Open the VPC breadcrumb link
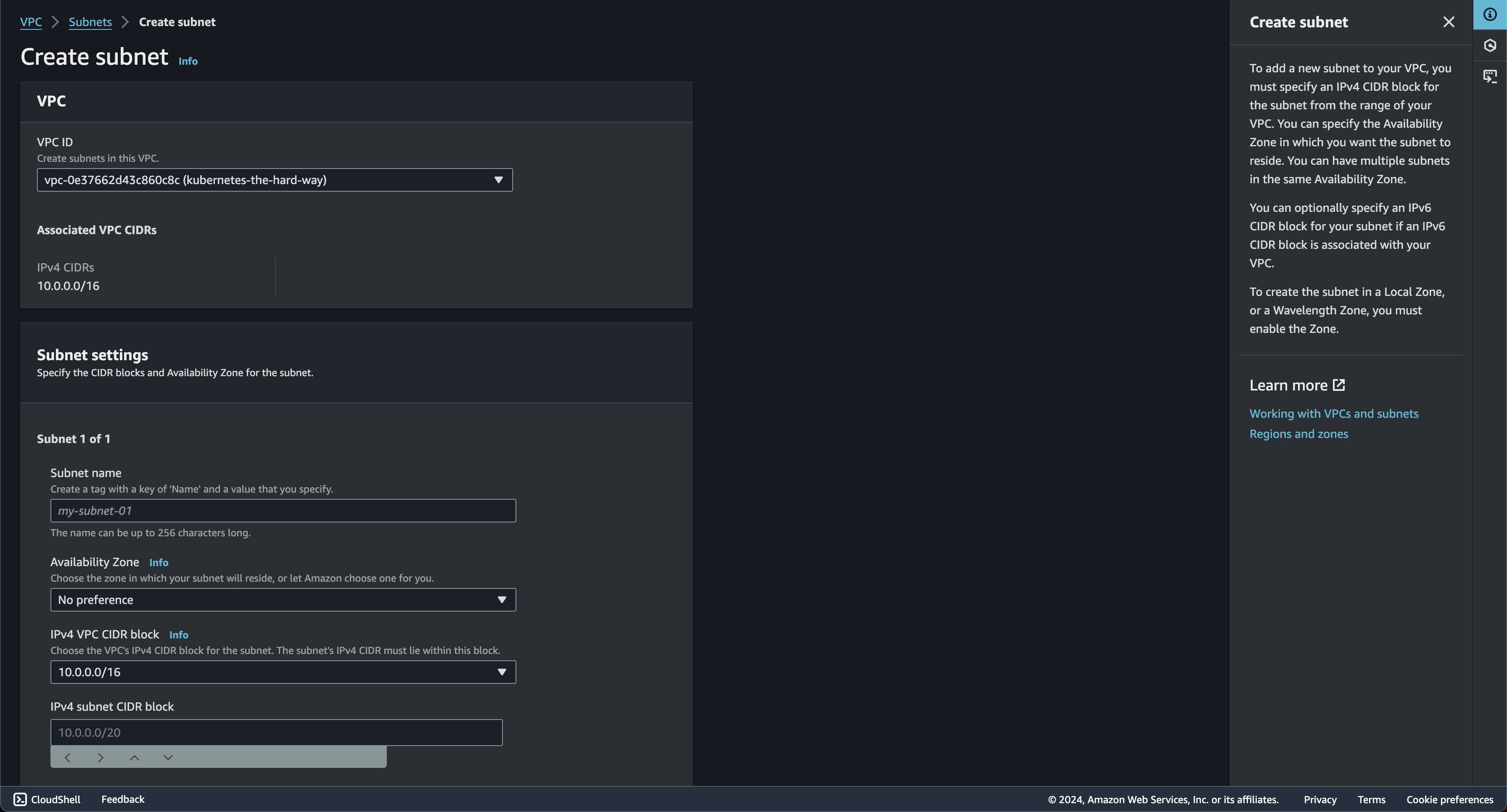1507x812 pixels. 31,22
